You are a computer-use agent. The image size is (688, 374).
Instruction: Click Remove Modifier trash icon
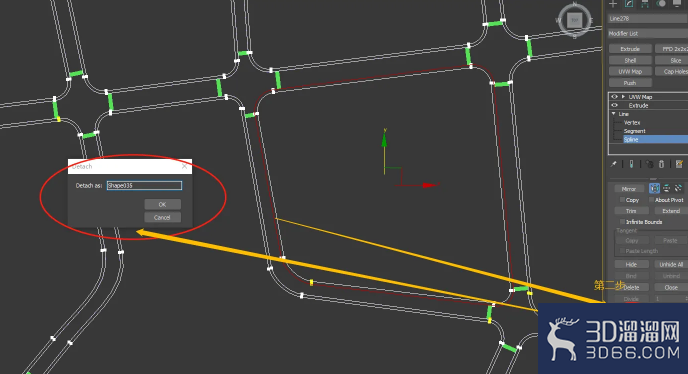[x=662, y=164]
